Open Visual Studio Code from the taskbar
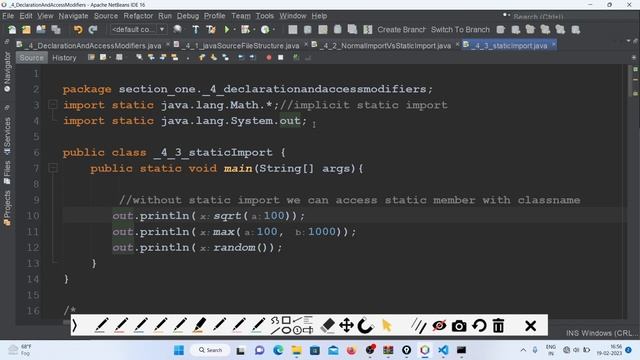This screenshot has height=360, width=640. coord(443,350)
